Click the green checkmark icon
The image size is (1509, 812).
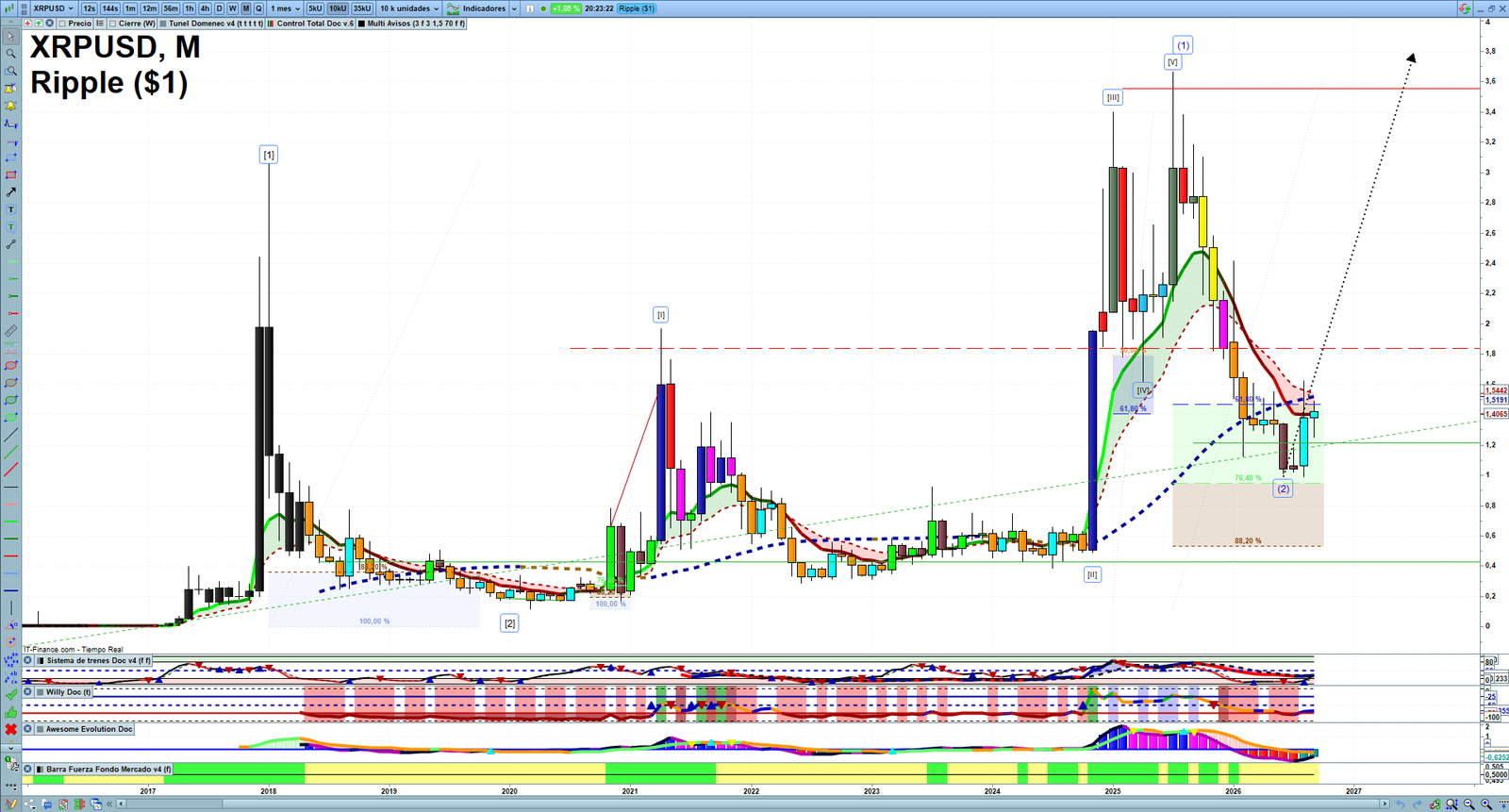(x=10, y=694)
